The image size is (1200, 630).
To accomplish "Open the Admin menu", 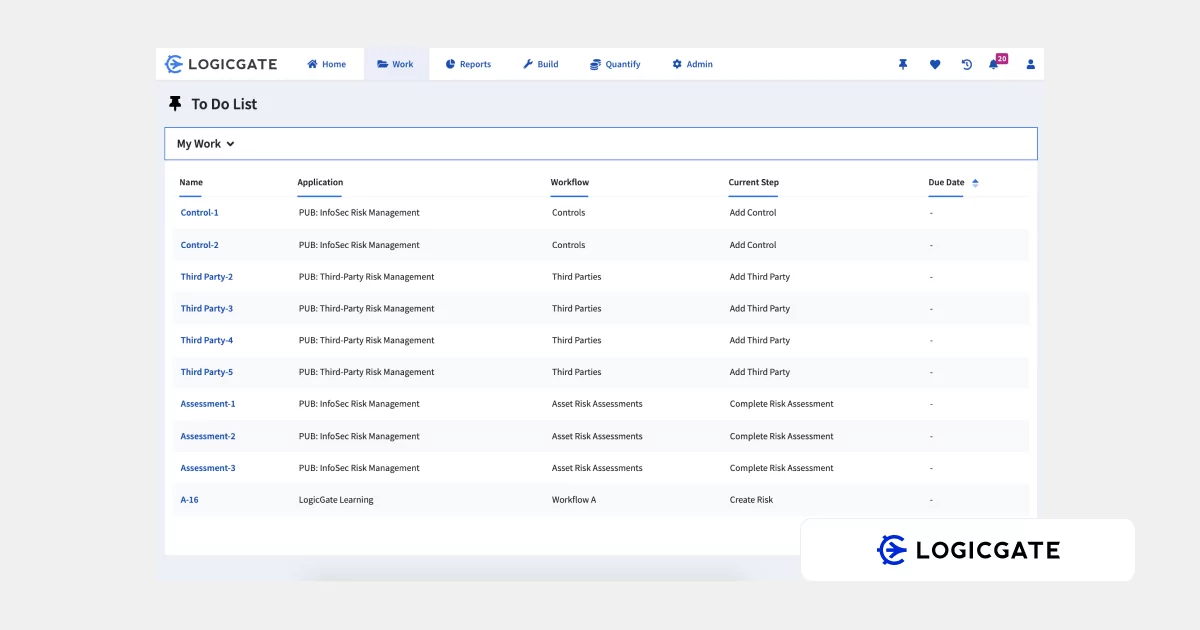I will click(692, 64).
